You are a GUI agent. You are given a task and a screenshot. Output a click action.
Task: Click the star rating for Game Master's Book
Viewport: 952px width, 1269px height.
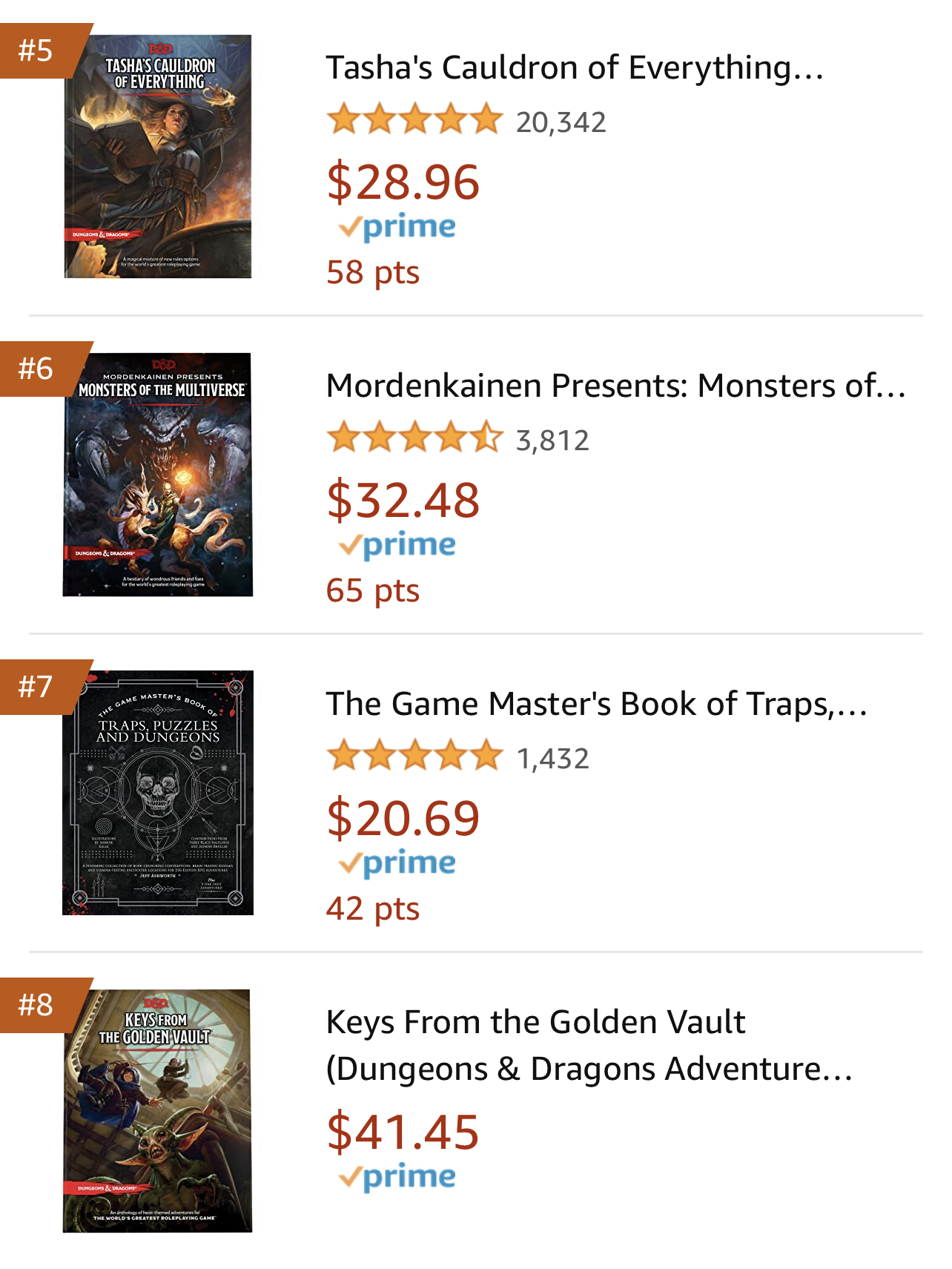click(x=414, y=757)
